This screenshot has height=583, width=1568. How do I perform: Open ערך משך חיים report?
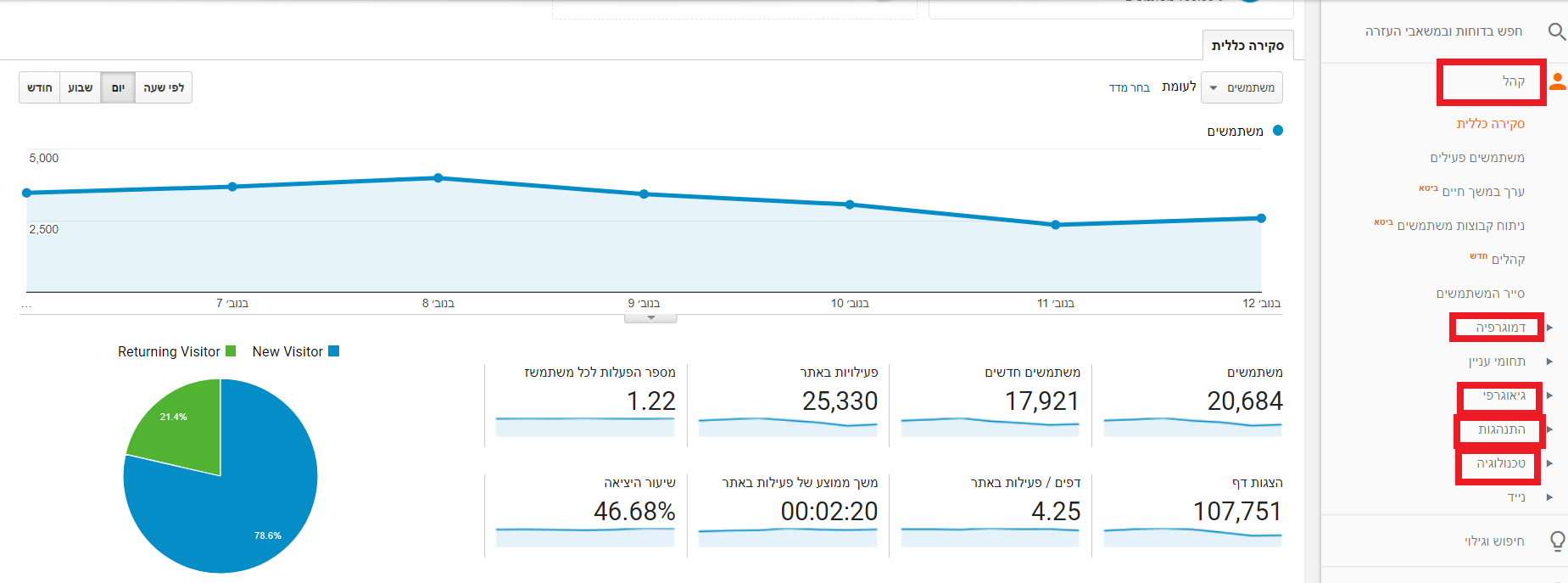[x=1483, y=192]
